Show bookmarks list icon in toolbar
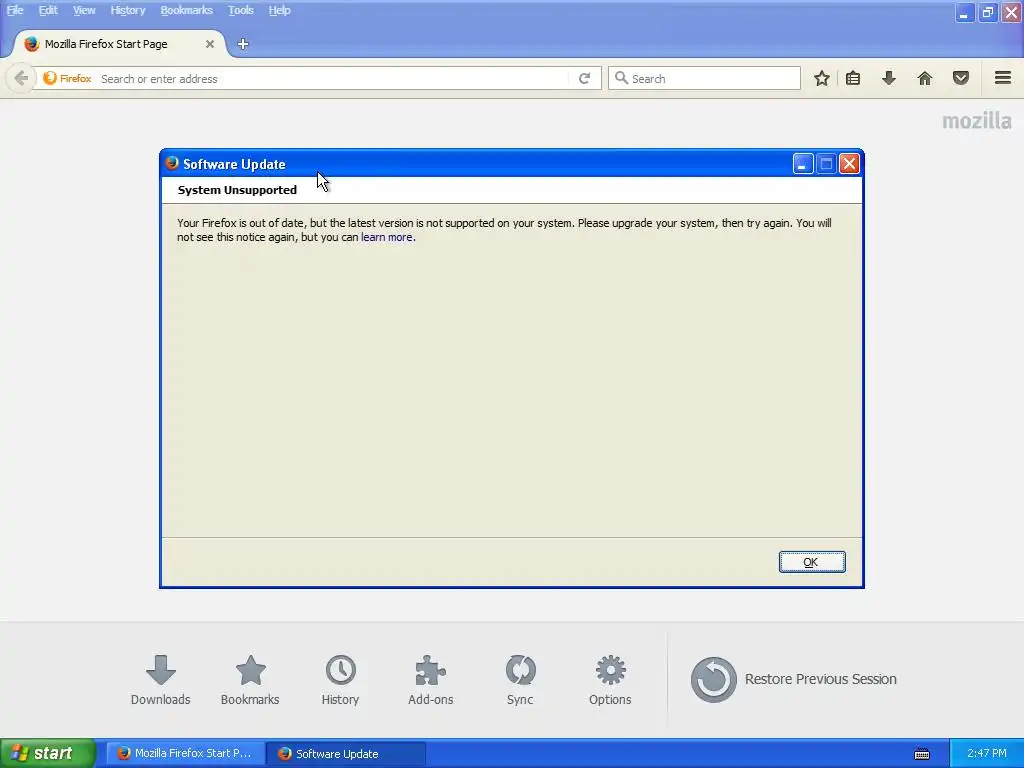Viewport: 1024px width, 768px height. 853,78
